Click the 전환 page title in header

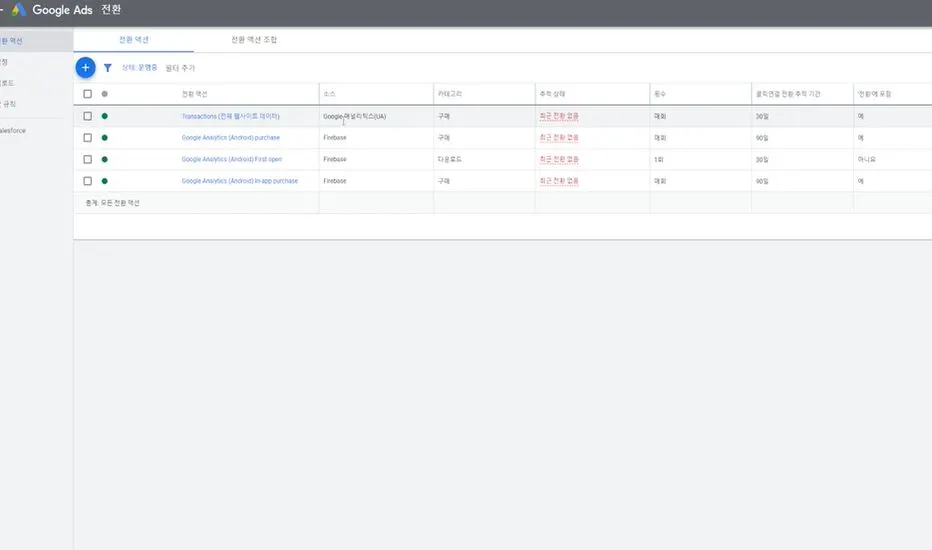click(111, 10)
